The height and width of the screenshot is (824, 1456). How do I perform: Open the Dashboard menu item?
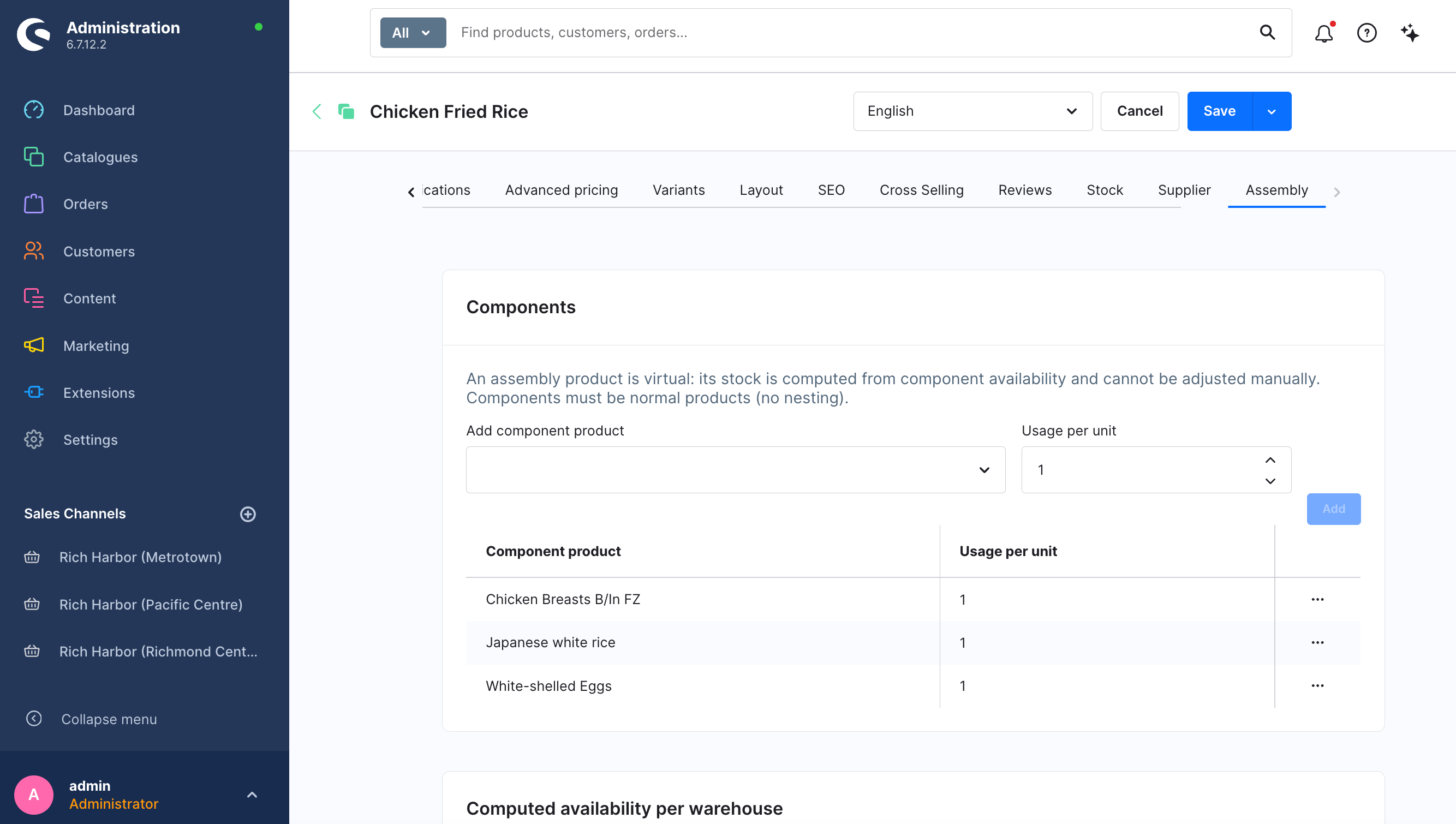tap(98, 110)
